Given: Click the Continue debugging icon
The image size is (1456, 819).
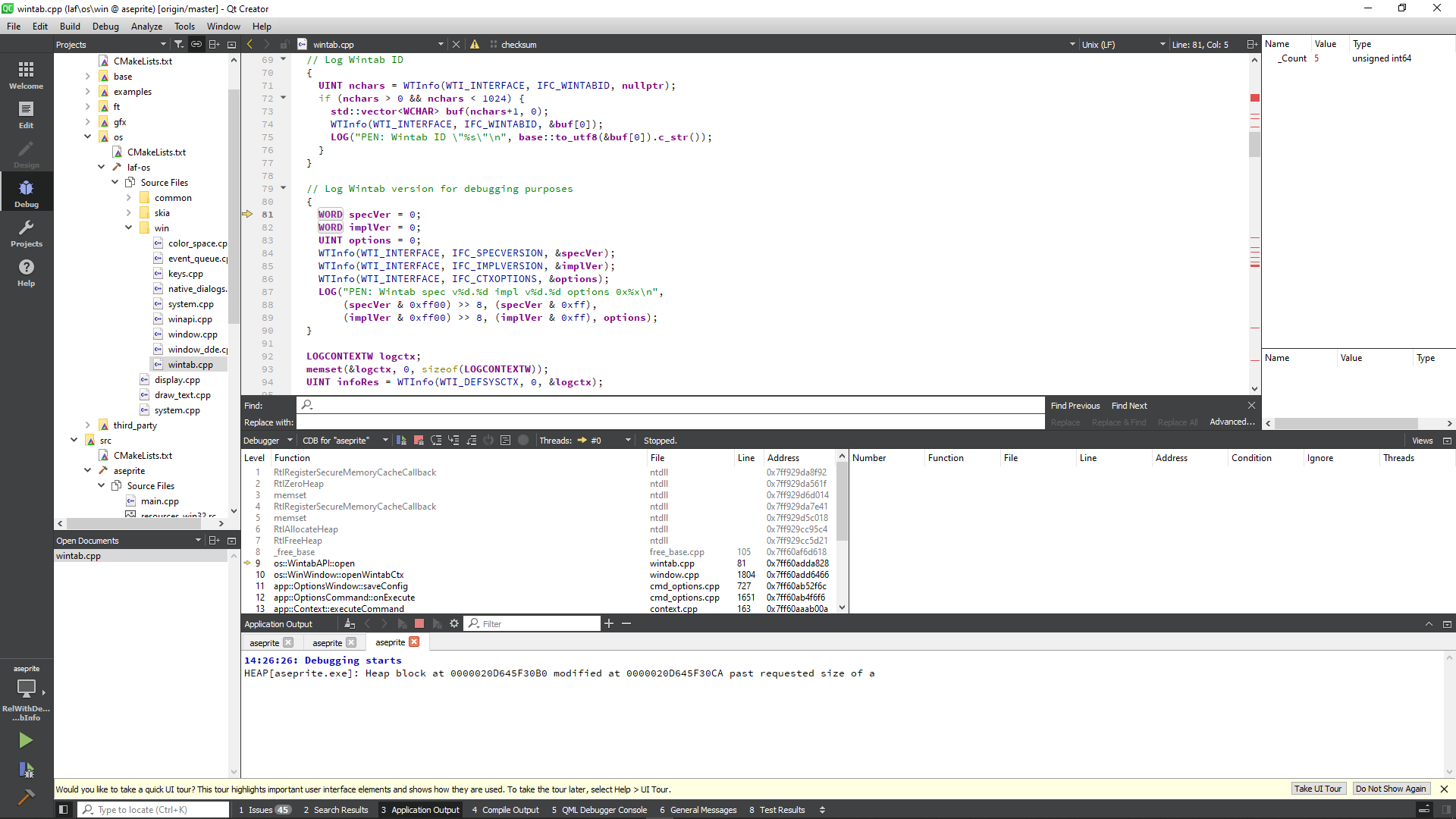Looking at the screenshot, I should [402, 440].
